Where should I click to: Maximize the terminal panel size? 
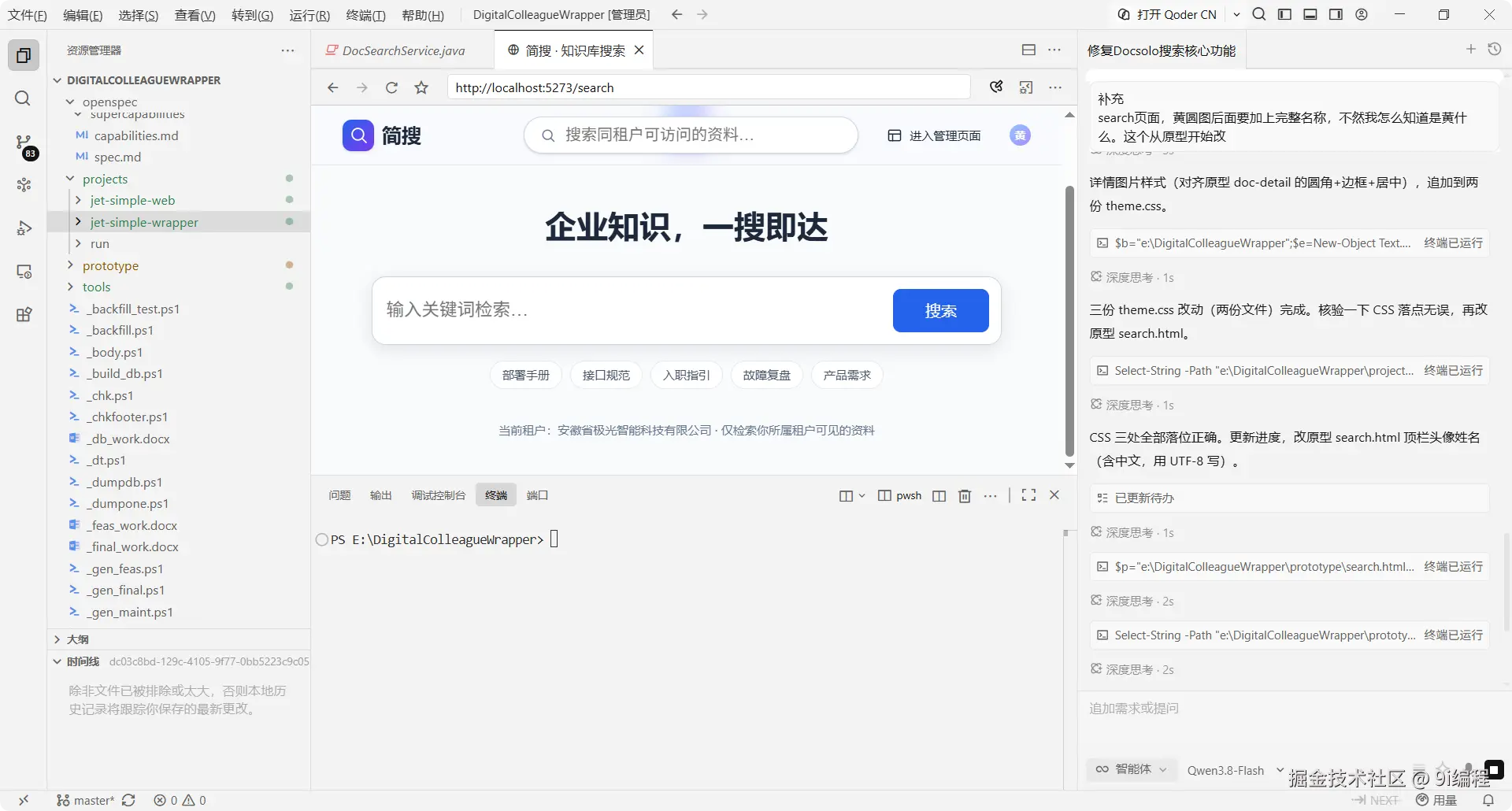[x=1028, y=494]
